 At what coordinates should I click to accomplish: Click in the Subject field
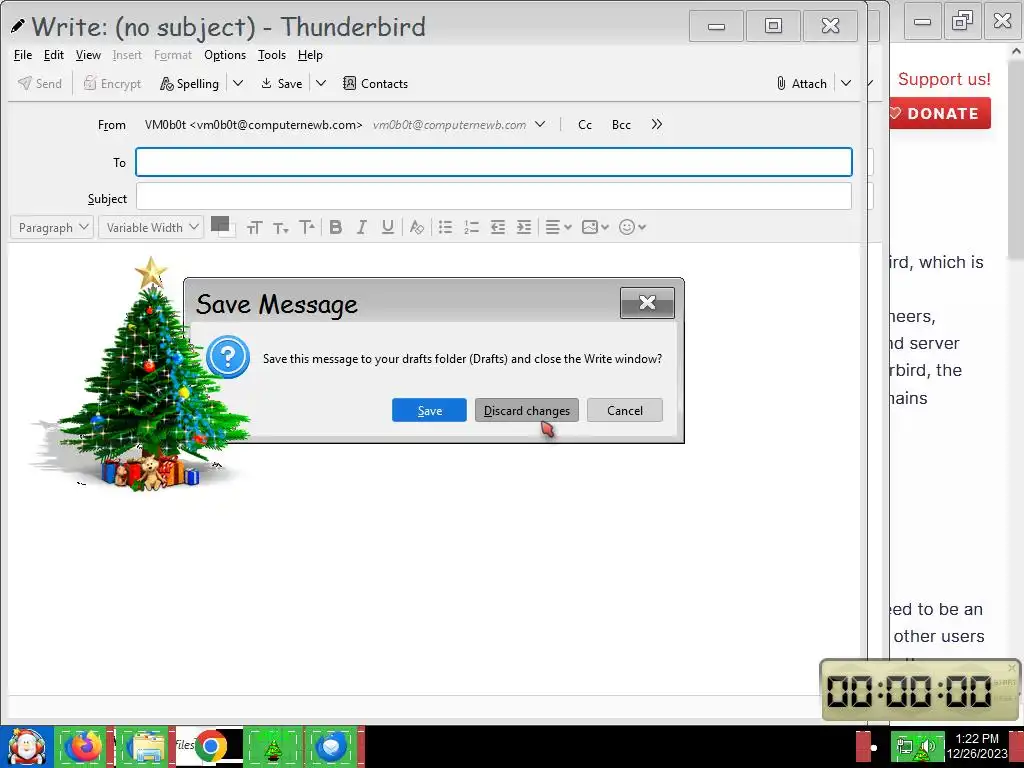tap(494, 197)
